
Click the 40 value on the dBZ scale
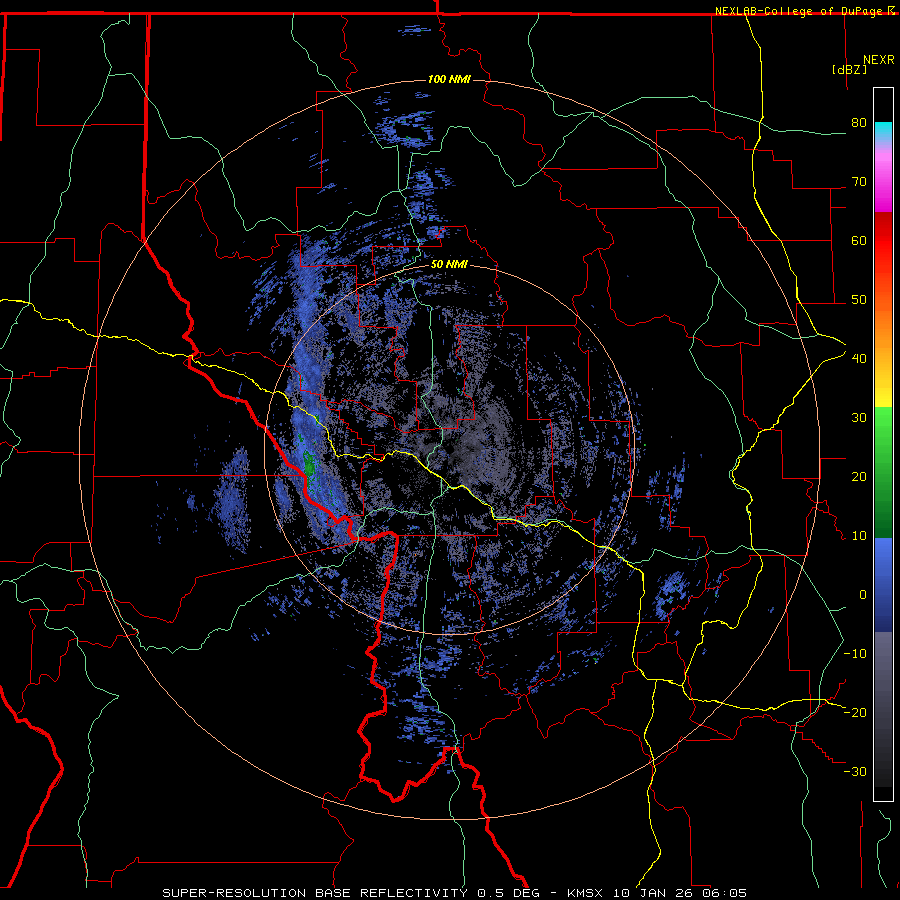859,359
